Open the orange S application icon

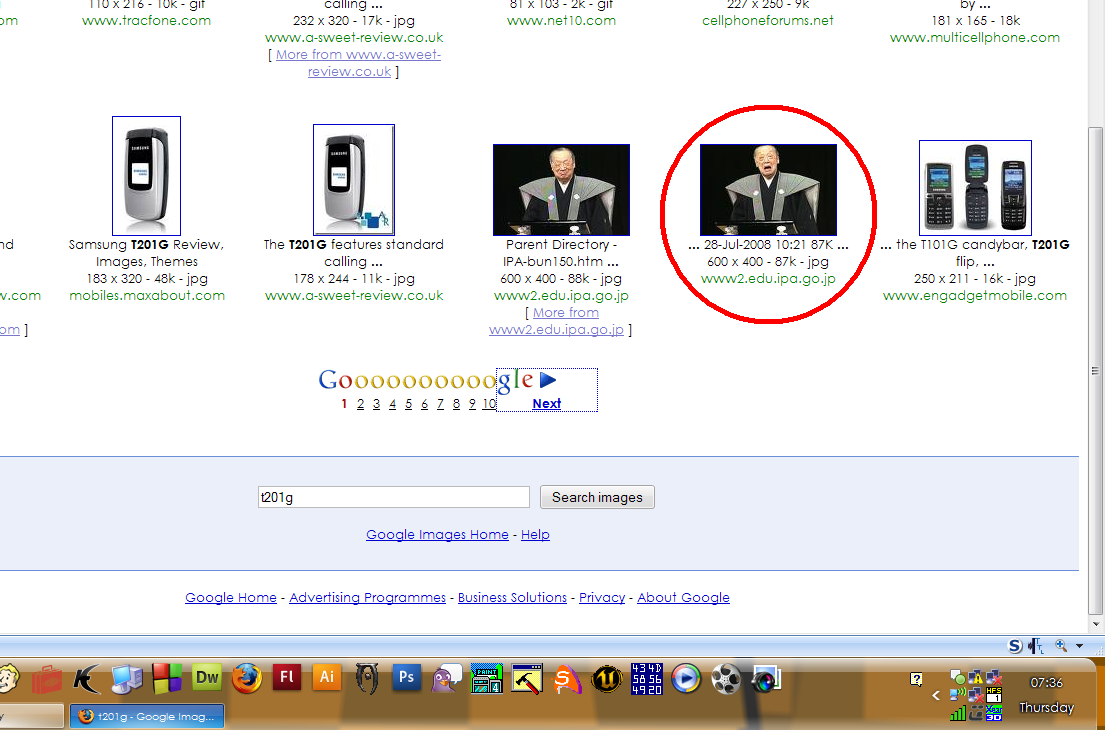pos(566,679)
